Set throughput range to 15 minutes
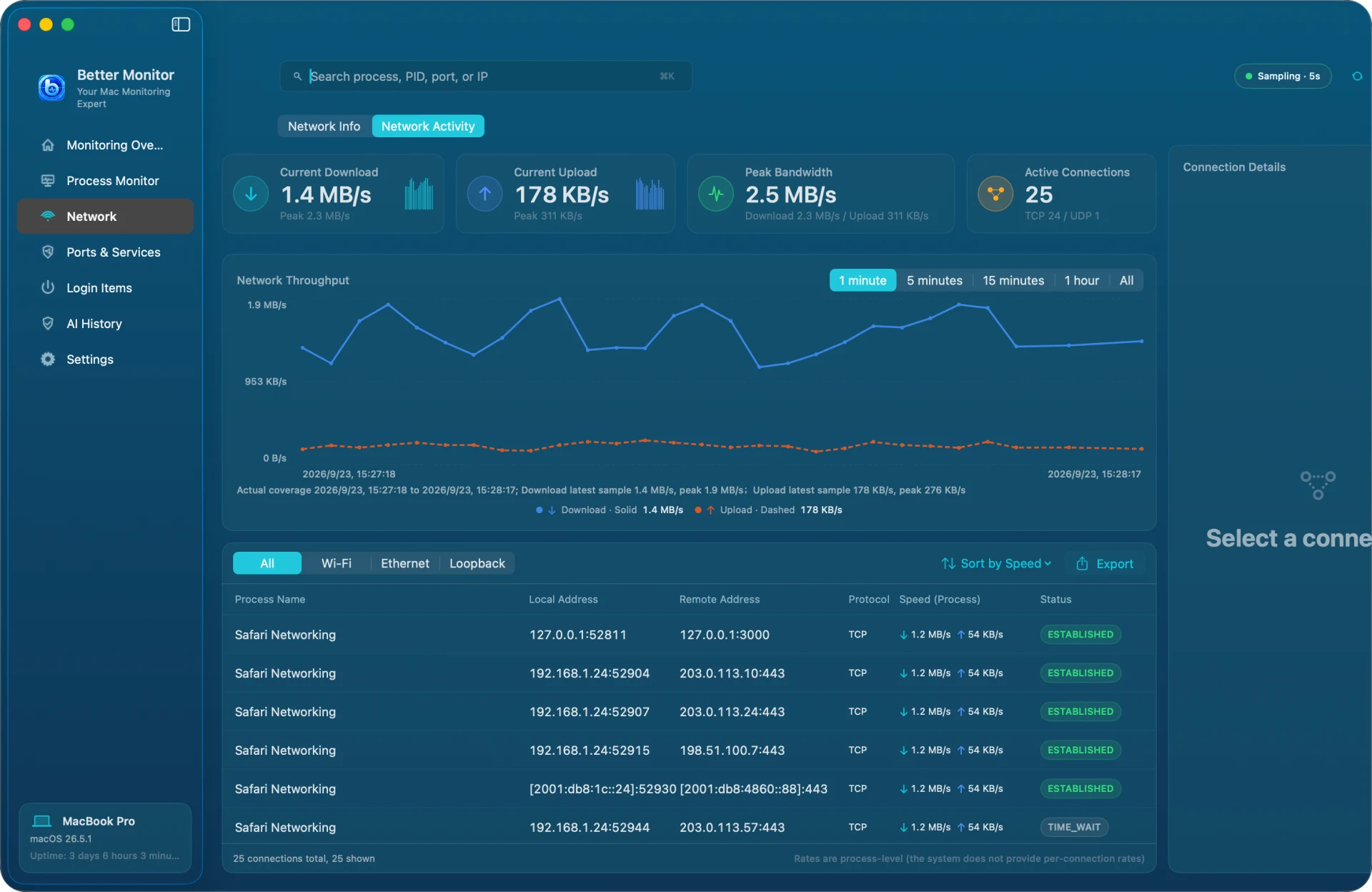1372x892 pixels. coord(1013,281)
